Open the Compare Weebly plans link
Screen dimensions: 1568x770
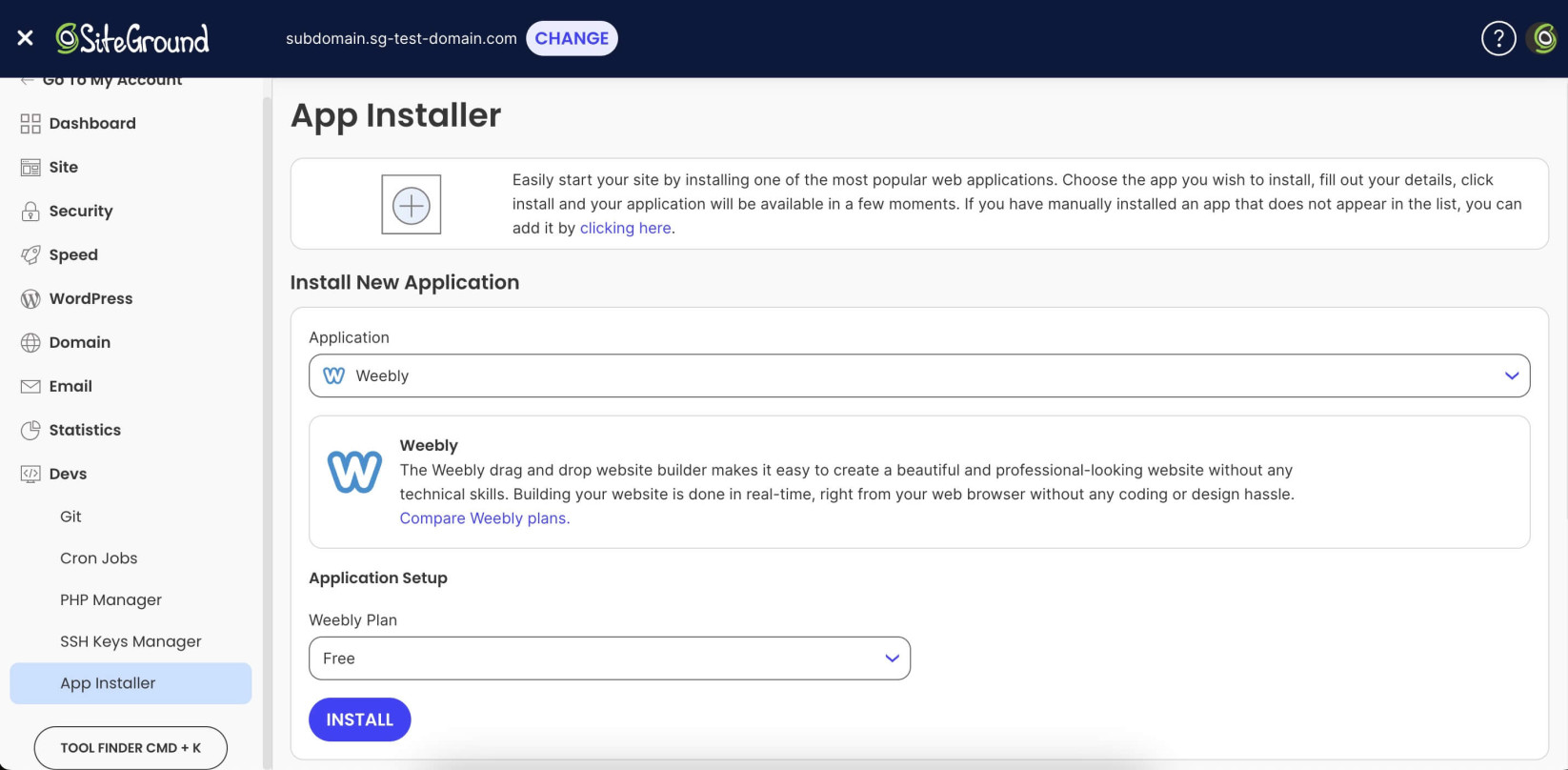click(485, 518)
